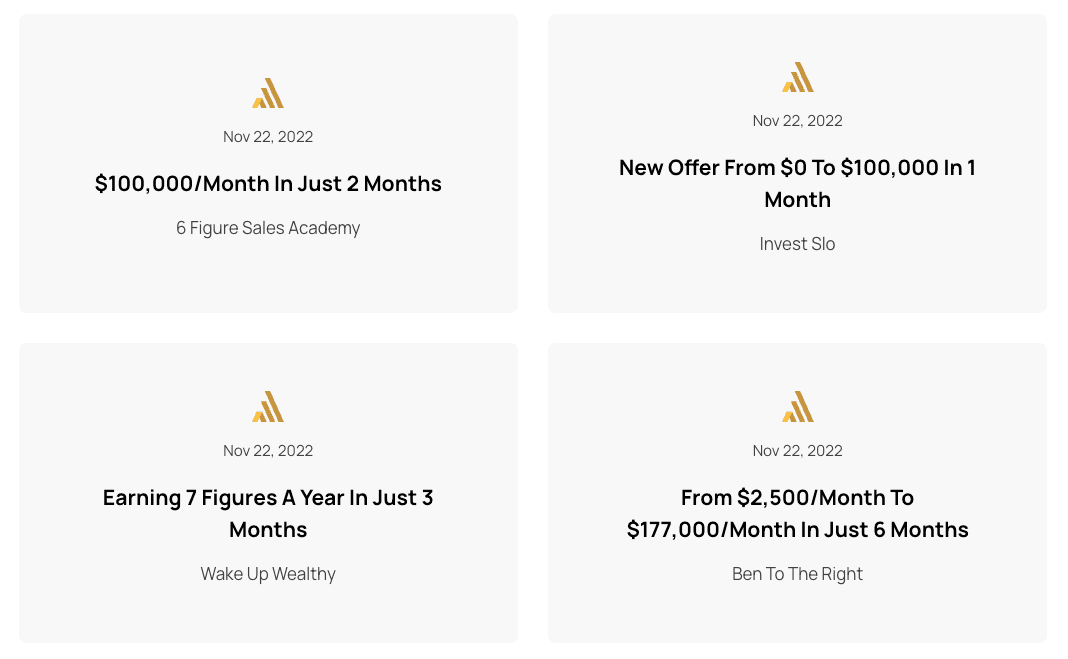
Task: Open "Earning 7 Figures A Year" headline
Action: click(268, 513)
